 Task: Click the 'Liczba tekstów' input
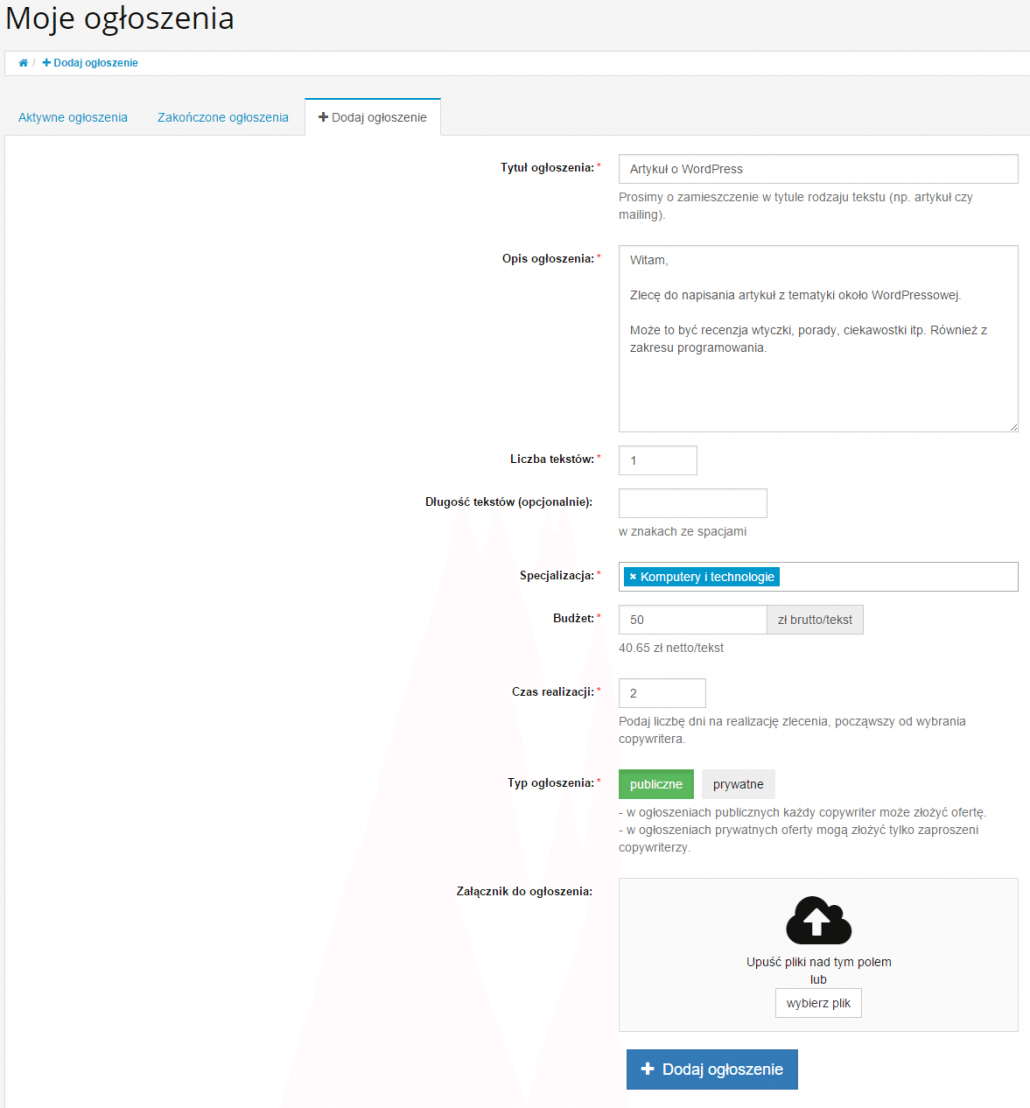click(657, 460)
